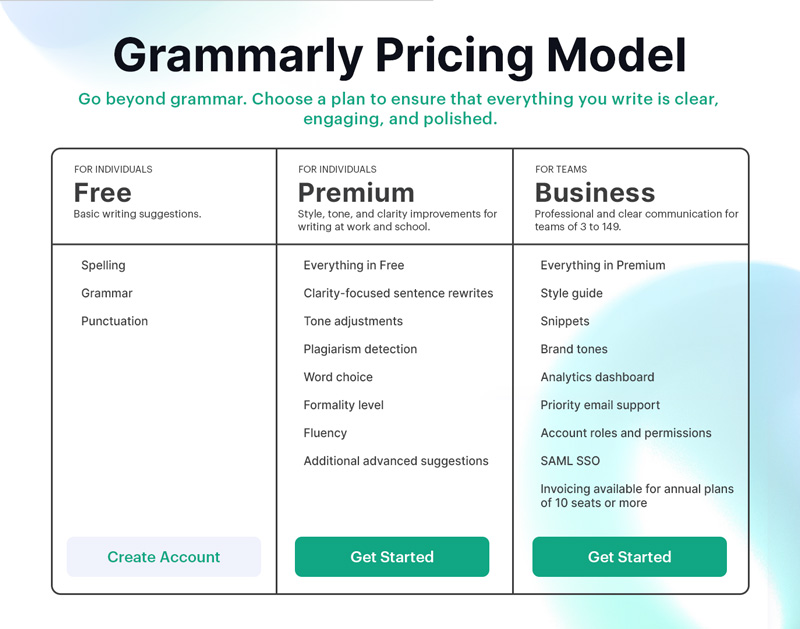
Task: Click the Grammar feature item
Action: (107, 293)
